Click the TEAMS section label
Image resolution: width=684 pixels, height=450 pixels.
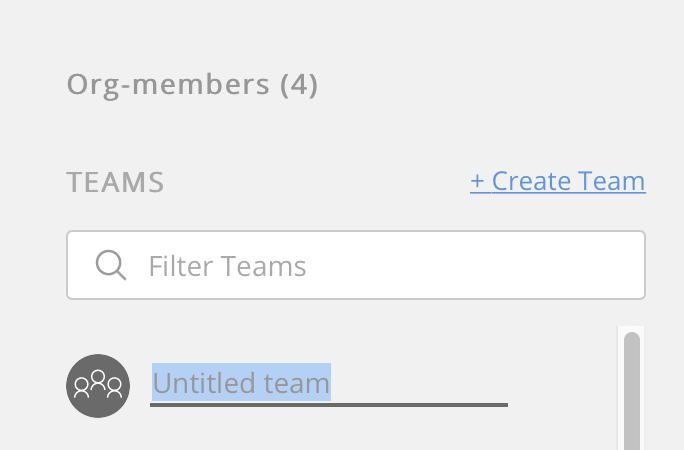tap(115, 182)
